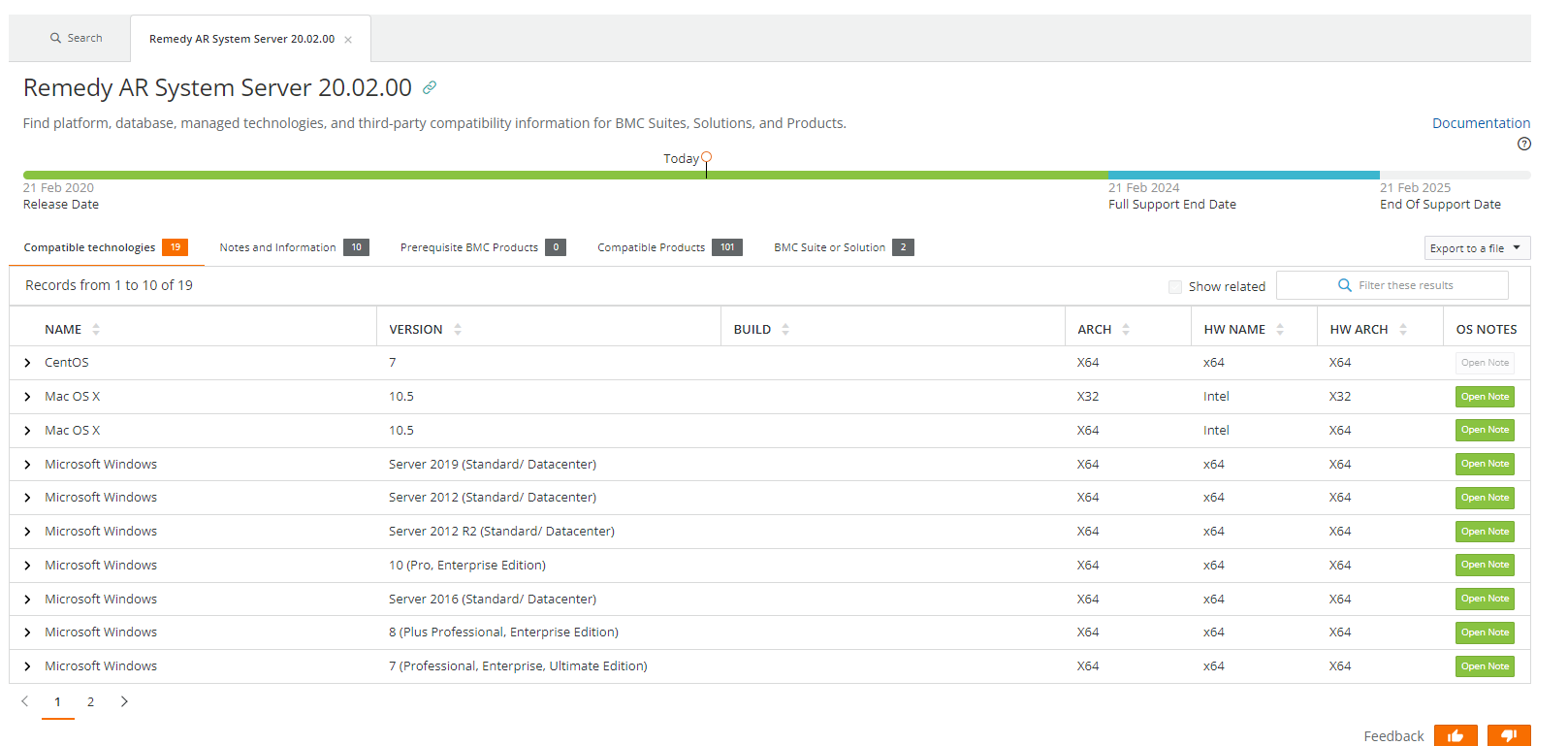Click the help question mark icon
Screen dimensions: 1568x746
[1523, 144]
